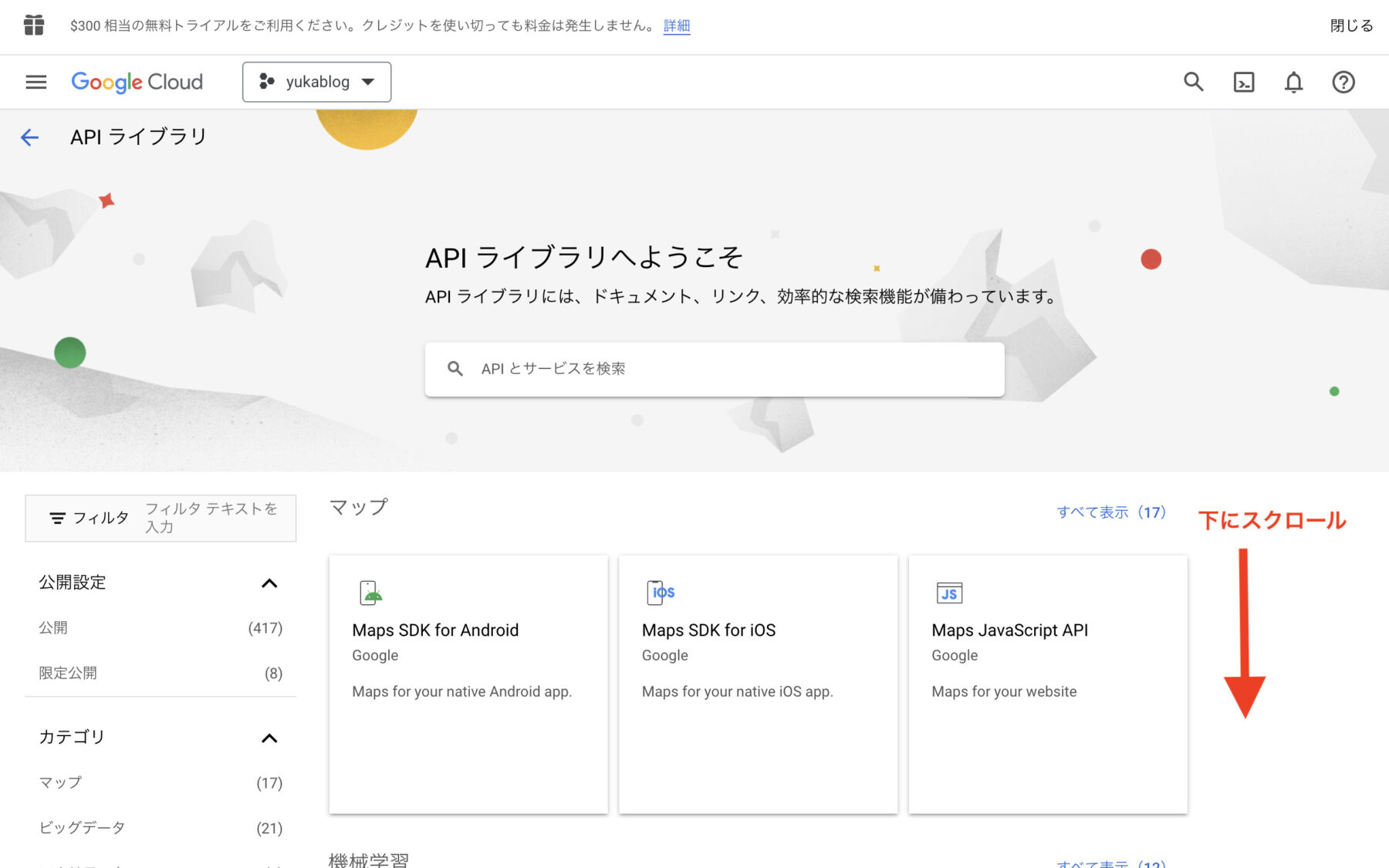Click the API とサービスを検索 search field
Image resolution: width=1389 pixels, height=868 pixels.
[x=713, y=369]
